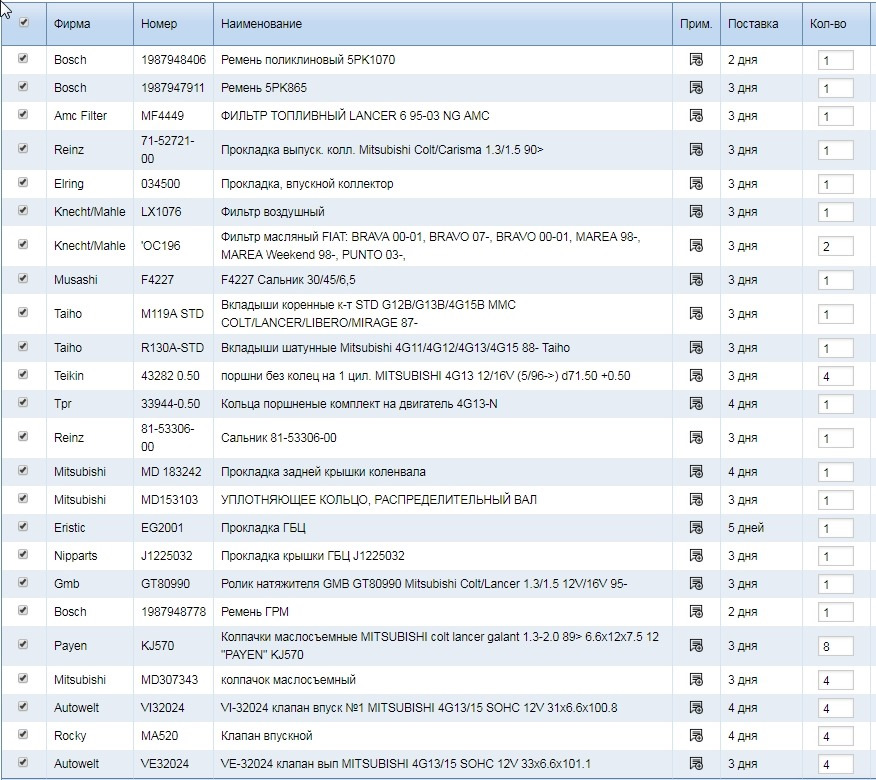Screen dimensions: 876x780
Task: Select firm name 'Nipparts'
Action: point(75,556)
